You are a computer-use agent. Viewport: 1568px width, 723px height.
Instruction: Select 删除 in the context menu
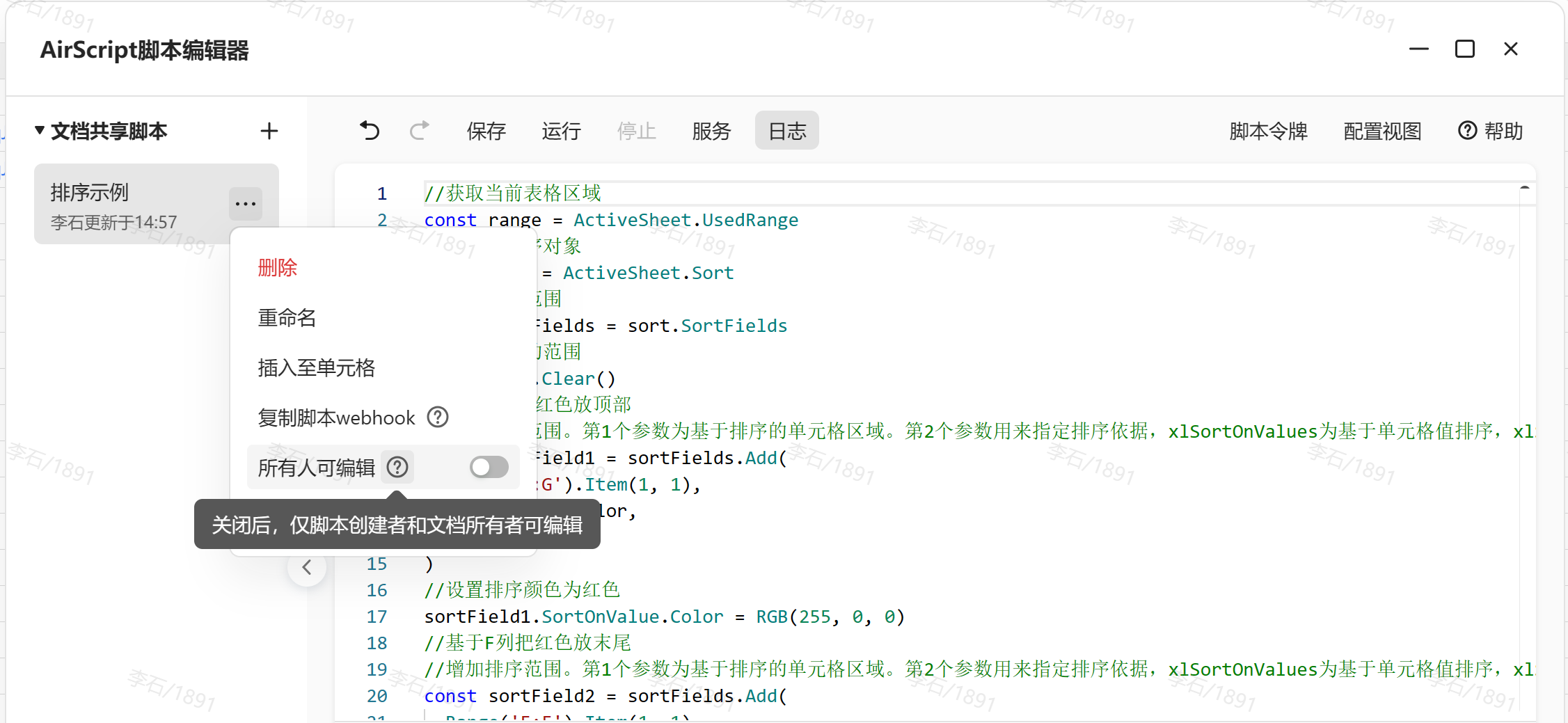[277, 268]
